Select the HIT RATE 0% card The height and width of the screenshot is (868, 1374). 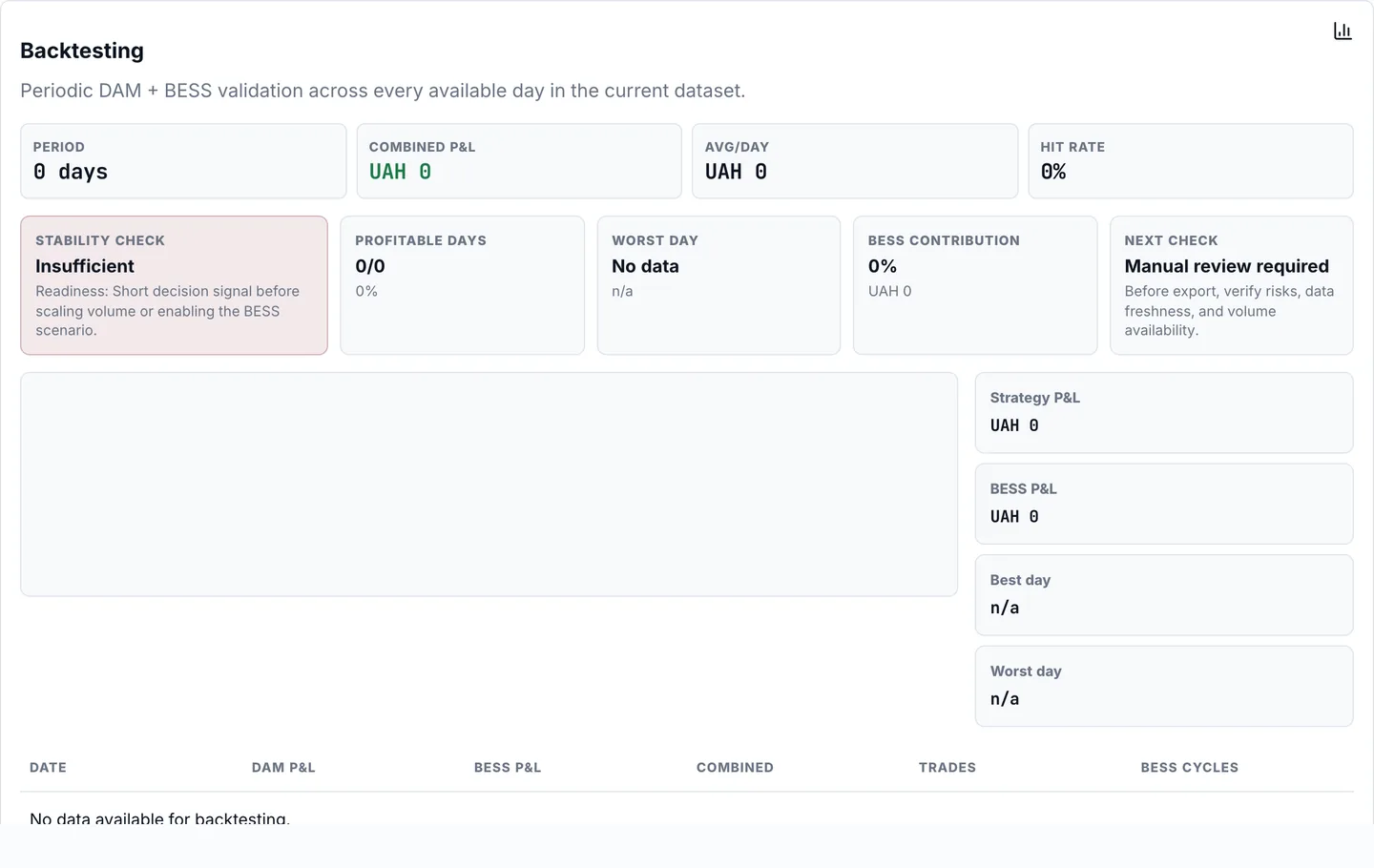pyautogui.click(x=1191, y=161)
